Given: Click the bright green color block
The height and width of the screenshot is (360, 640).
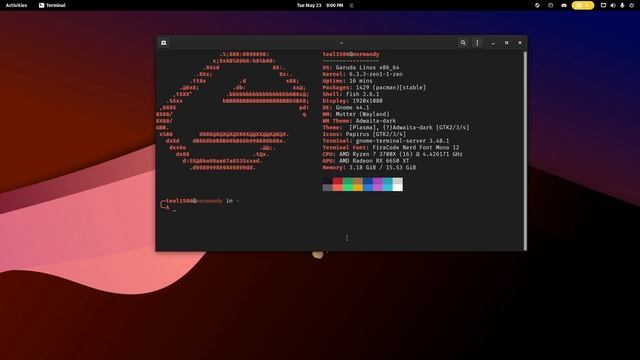Looking at the screenshot, I should 348,187.
